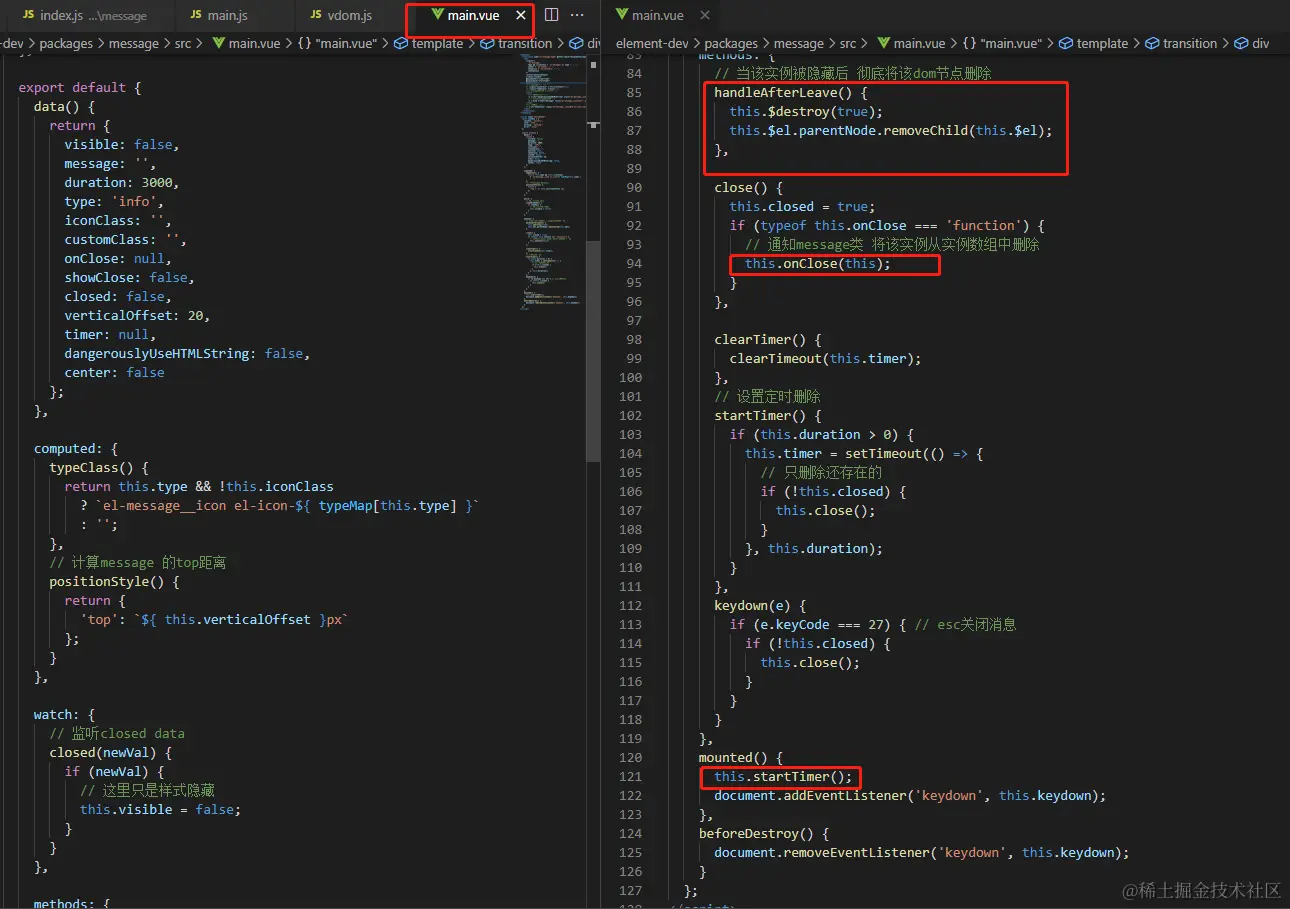Click the cube icon before left 'template'

(x=401, y=44)
